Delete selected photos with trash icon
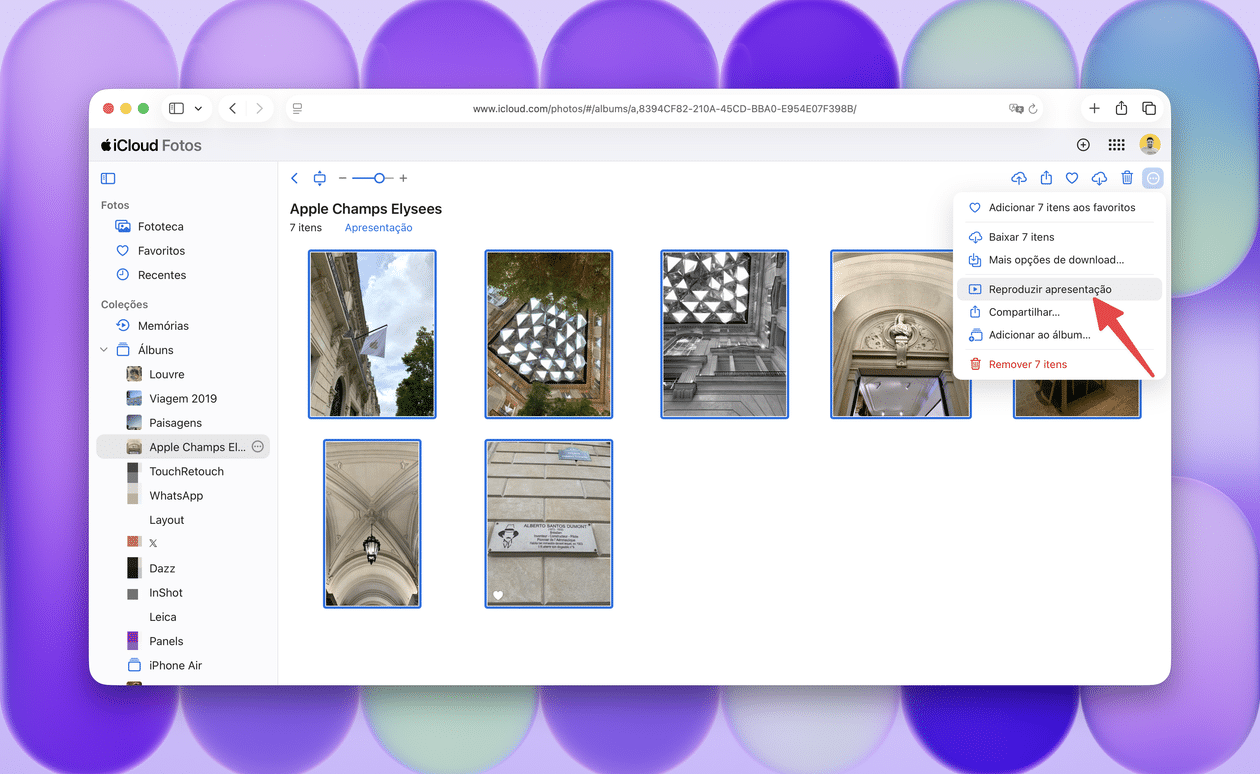The width and height of the screenshot is (1260, 774). coord(1127,178)
